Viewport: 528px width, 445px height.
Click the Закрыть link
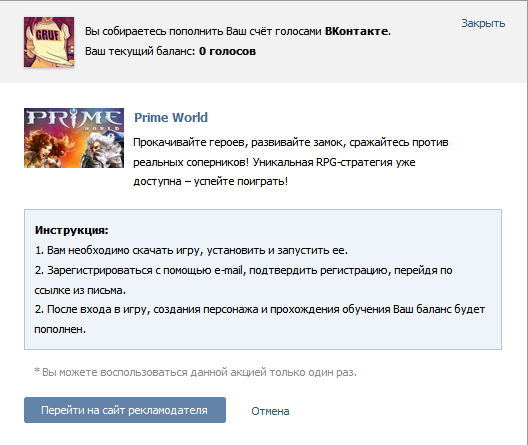click(x=483, y=23)
